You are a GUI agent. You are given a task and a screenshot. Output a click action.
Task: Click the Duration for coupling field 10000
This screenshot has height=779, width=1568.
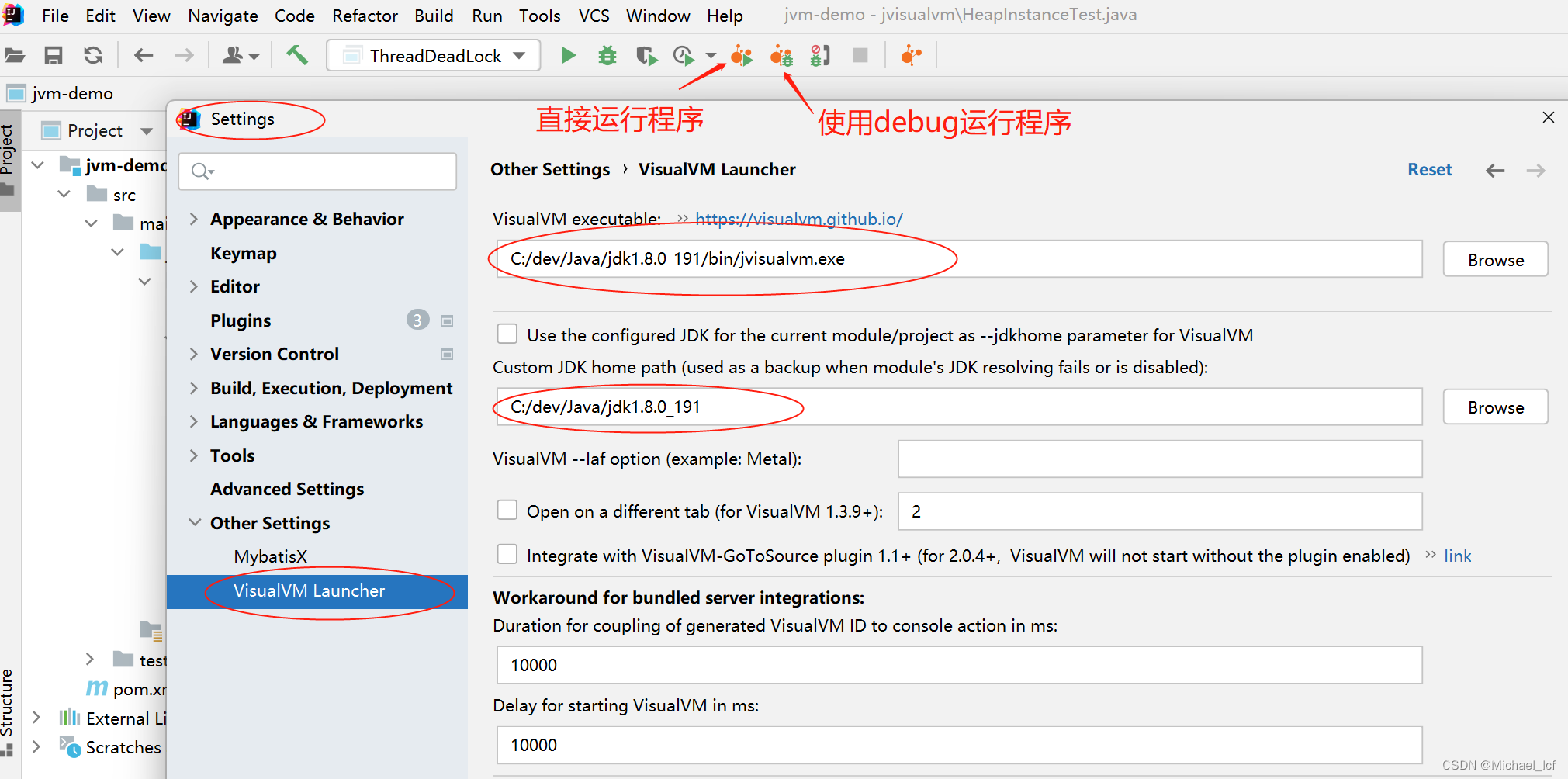[x=959, y=665]
